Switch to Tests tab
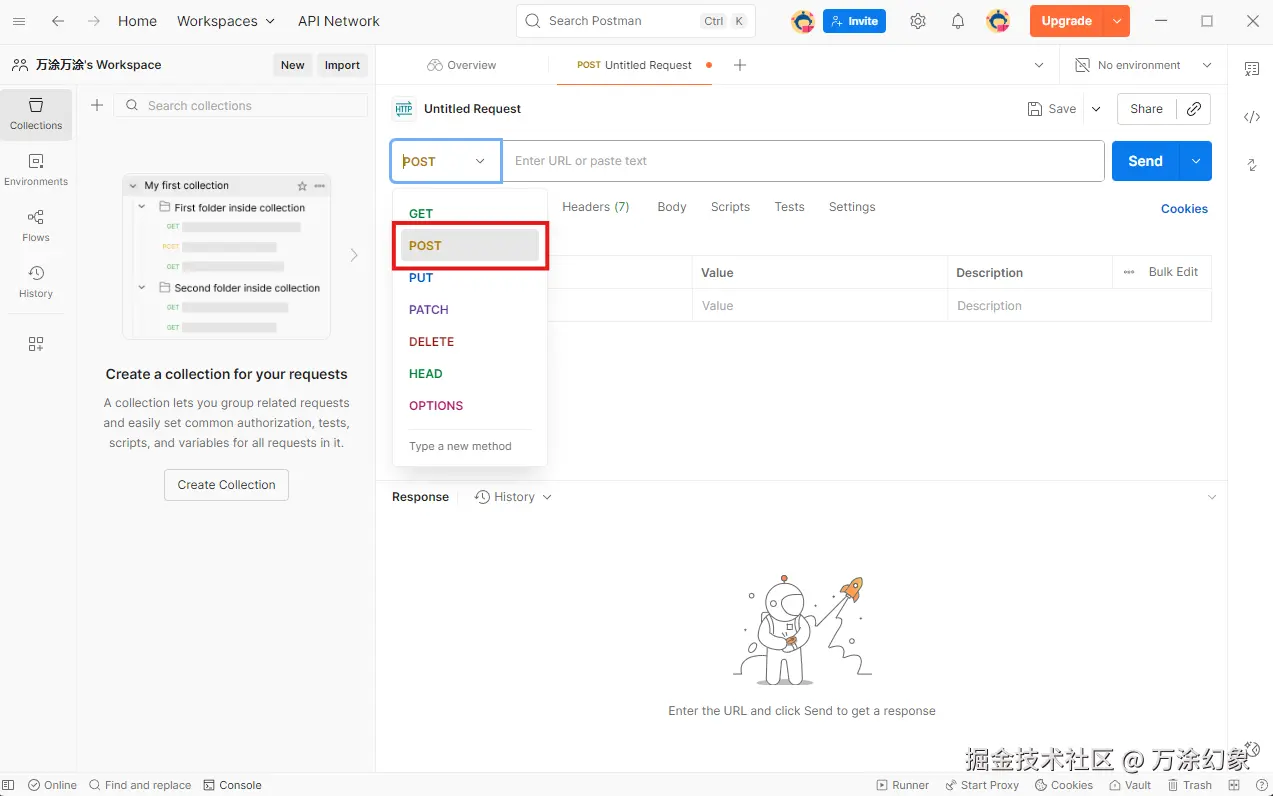The image size is (1273, 796). [789, 207]
